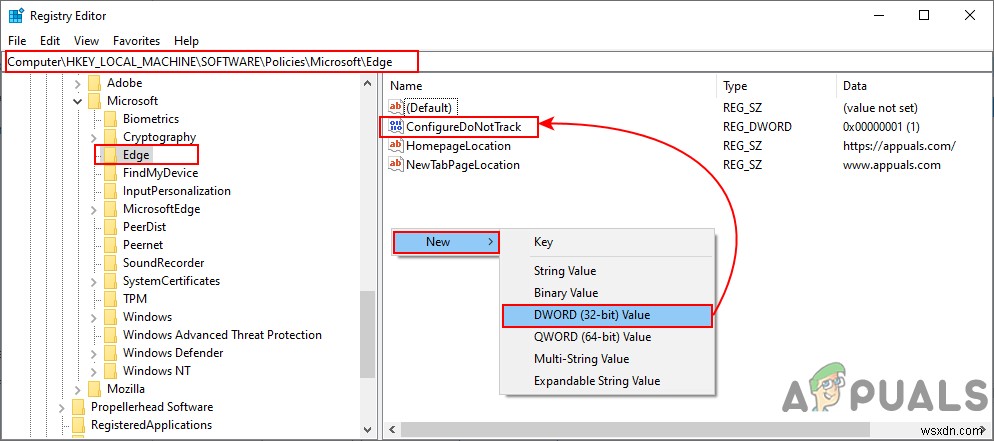Screen dimensions: 994x441
Task: Select the Edge key in tree
Action: pos(136,155)
